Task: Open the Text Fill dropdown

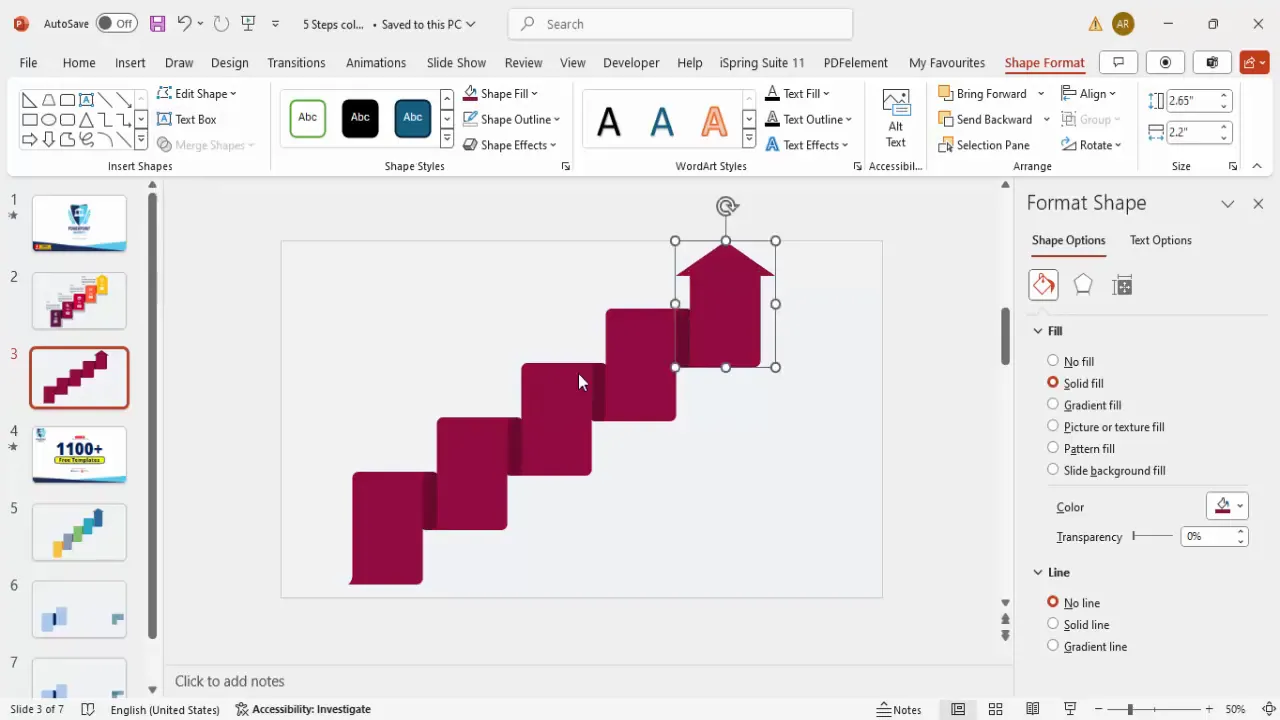Action: coord(797,93)
